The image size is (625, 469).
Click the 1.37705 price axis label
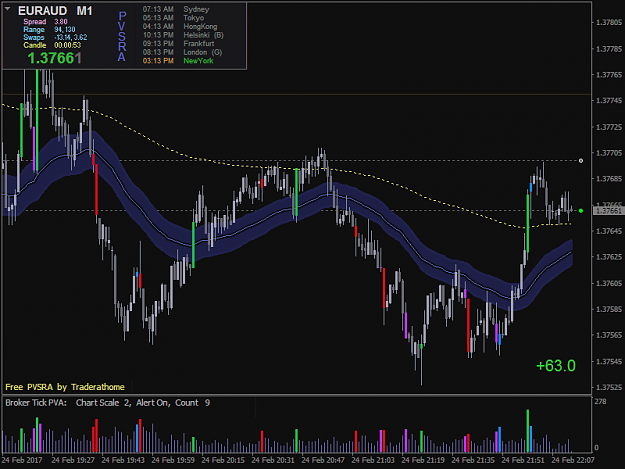609,153
